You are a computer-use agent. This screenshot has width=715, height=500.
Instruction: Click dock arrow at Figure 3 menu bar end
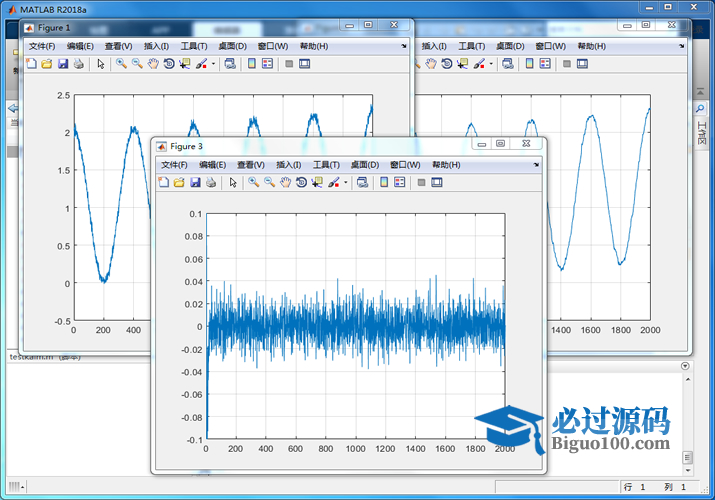(x=536, y=164)
